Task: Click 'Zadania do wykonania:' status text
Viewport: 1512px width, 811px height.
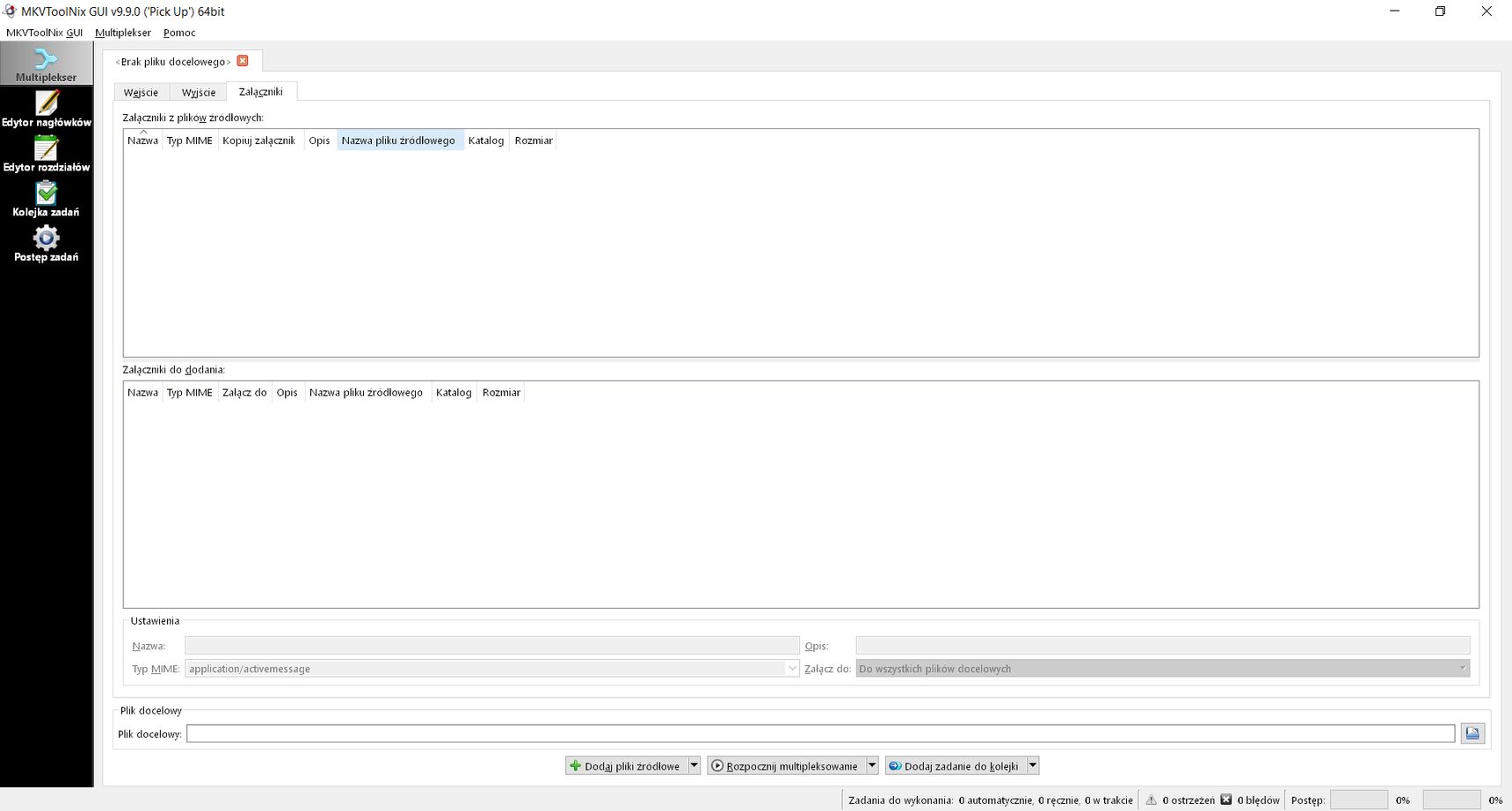Action: pos(900,800)
